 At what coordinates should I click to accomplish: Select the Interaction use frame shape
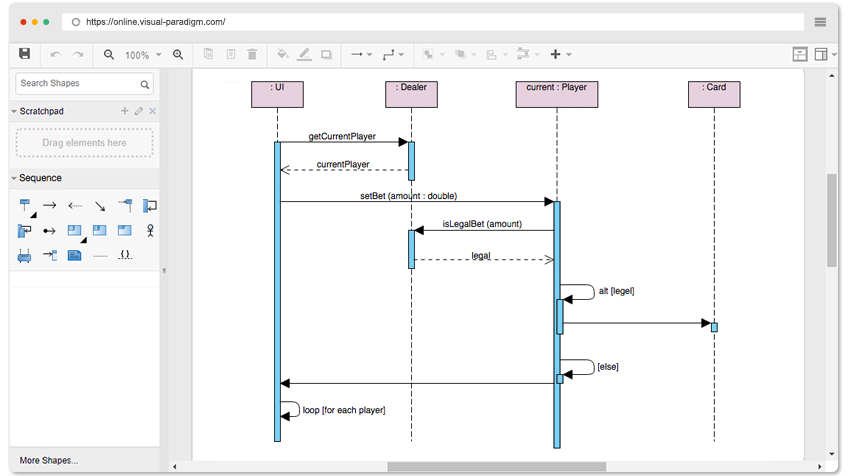100,230
